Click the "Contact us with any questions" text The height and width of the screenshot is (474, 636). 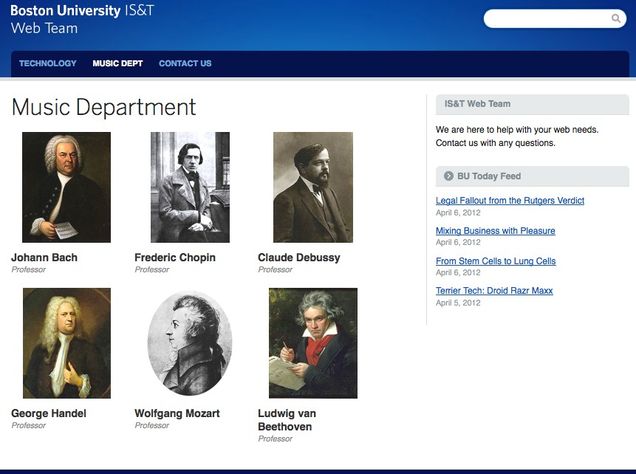pyautogui.click(x=495, y=143)
